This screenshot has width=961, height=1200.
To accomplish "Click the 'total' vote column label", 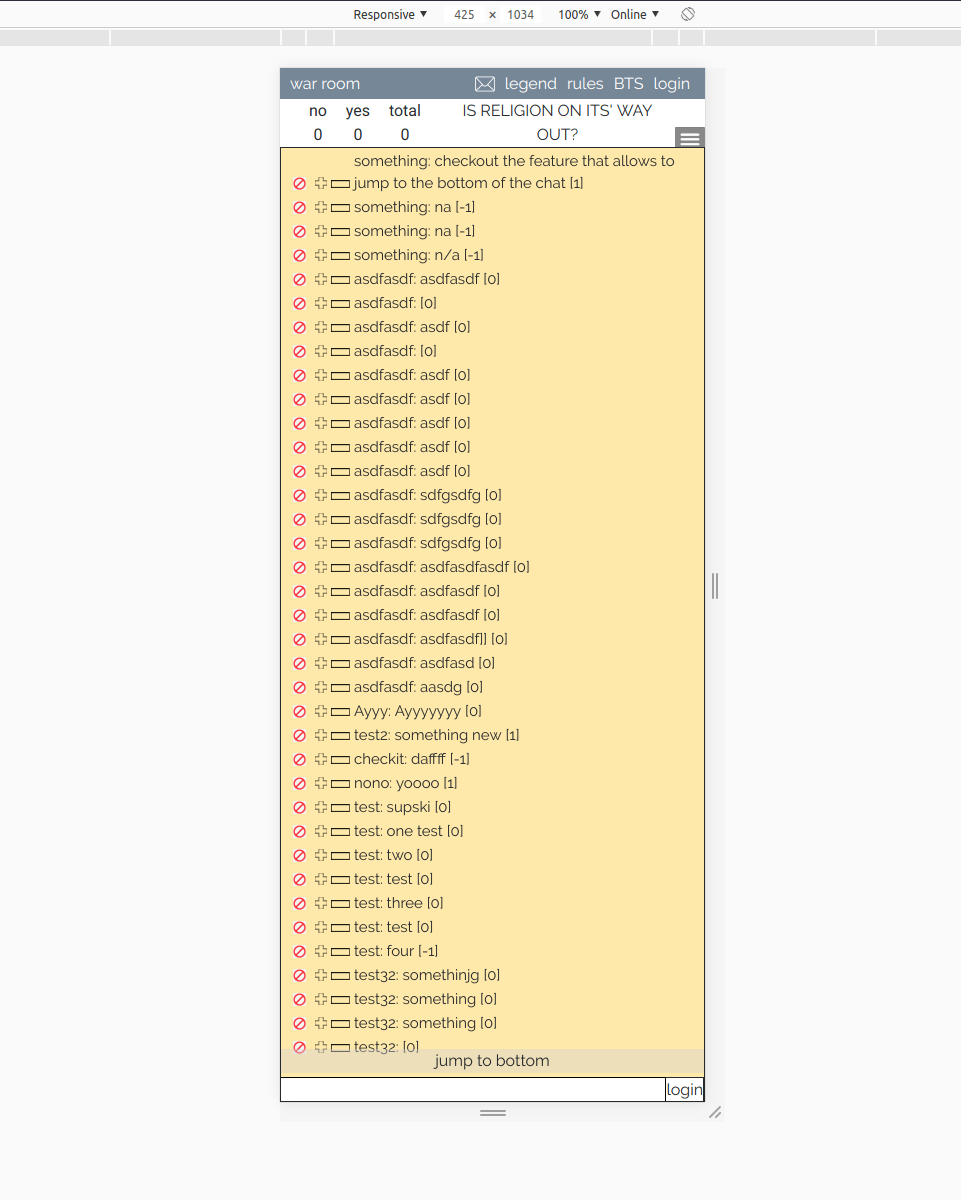I will (x=405, y=111).
